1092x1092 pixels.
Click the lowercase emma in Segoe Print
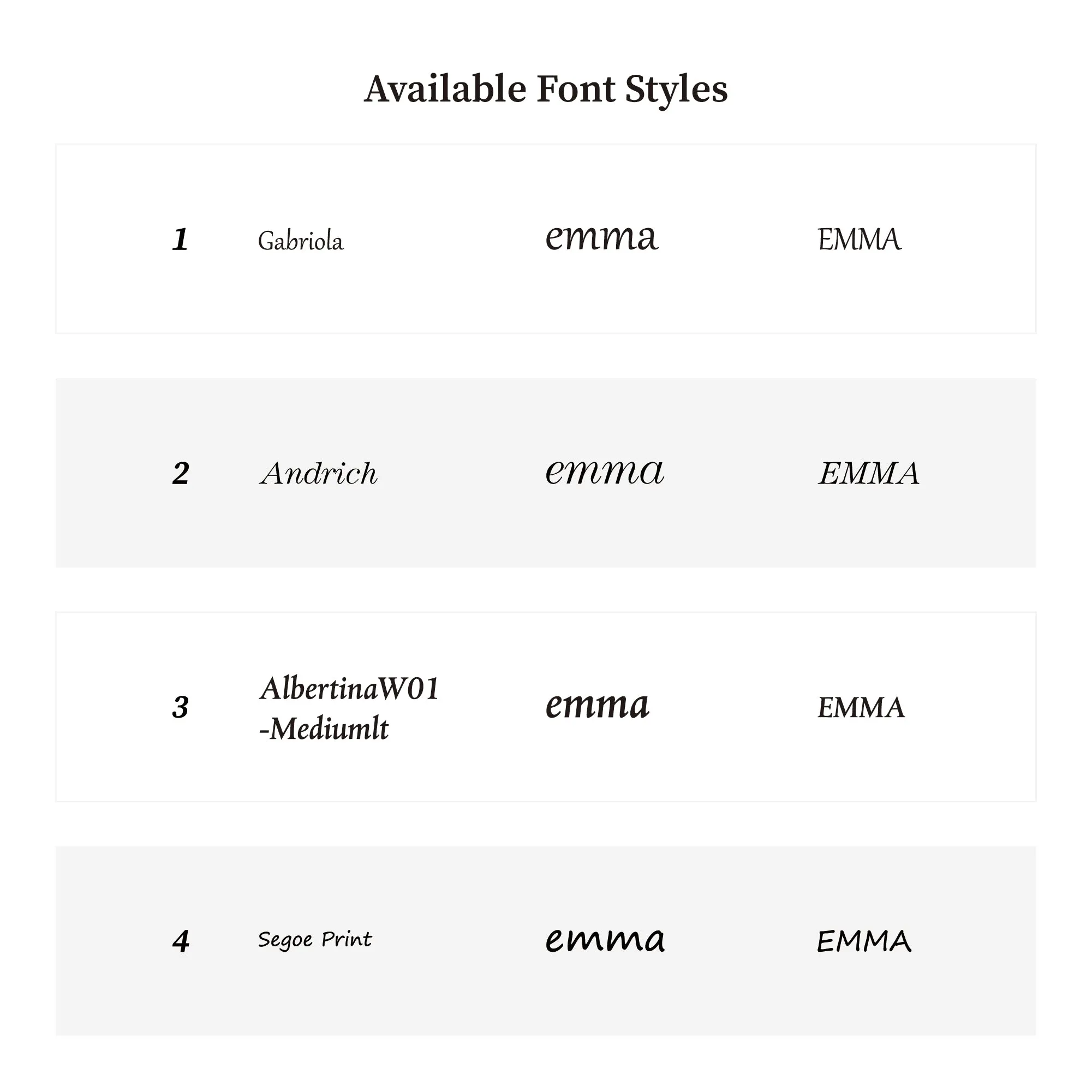click(605, 940)
